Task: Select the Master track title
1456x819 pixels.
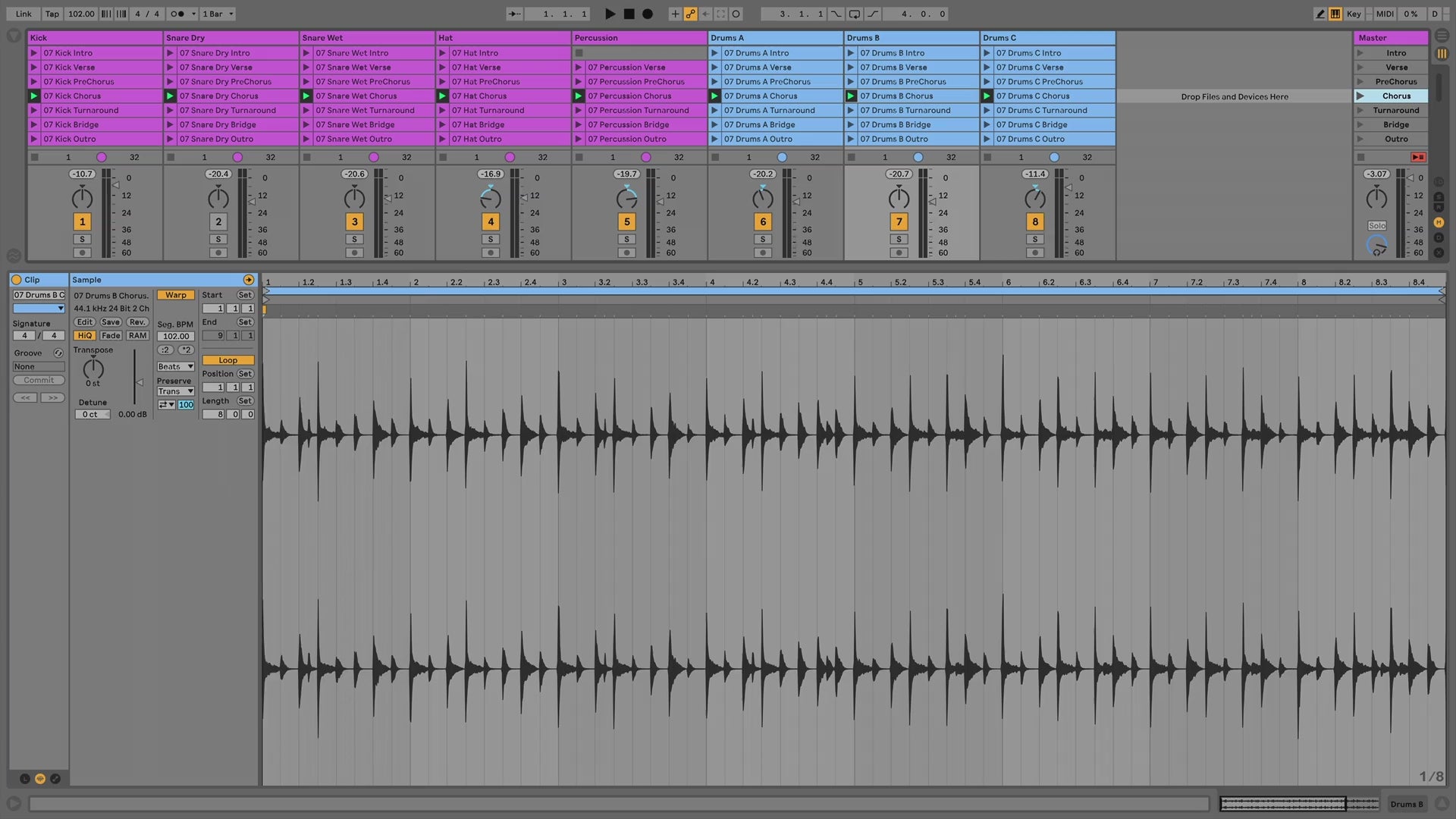Action: click(1391, 38)
